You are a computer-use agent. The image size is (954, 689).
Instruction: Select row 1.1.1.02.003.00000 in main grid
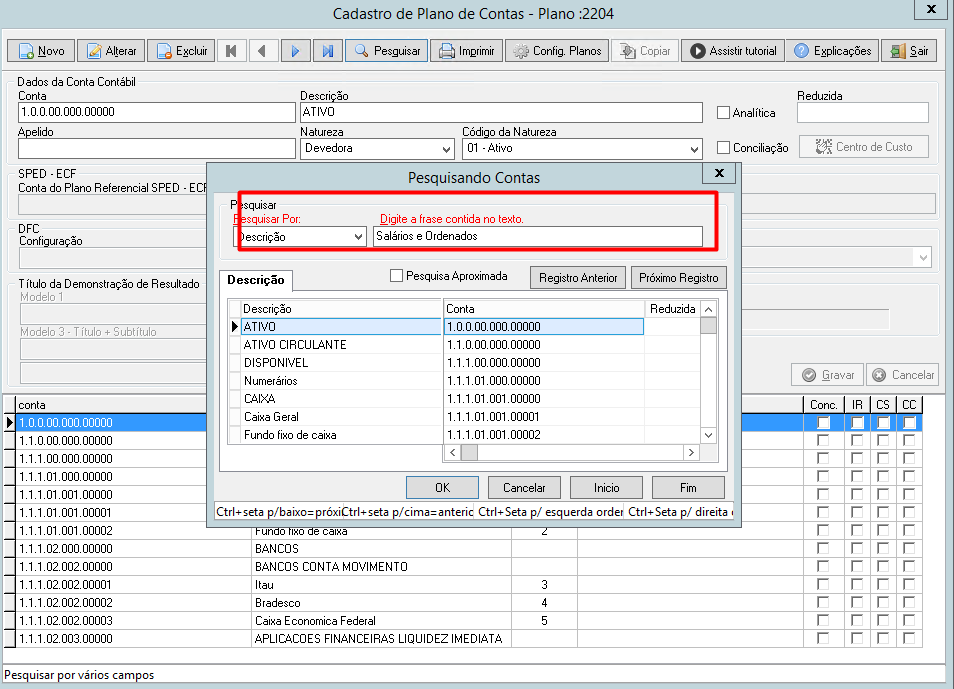tap(462, 638)
